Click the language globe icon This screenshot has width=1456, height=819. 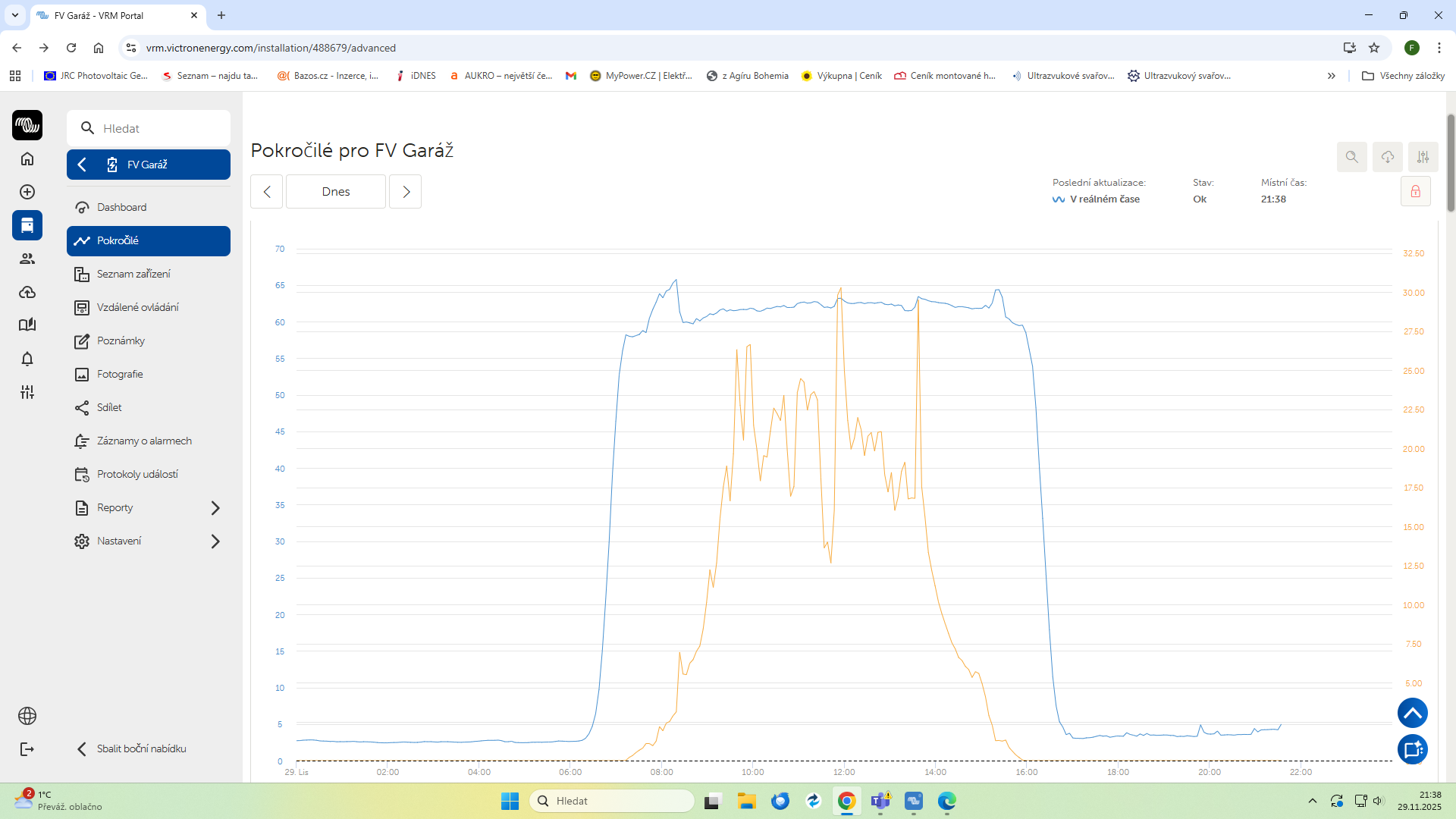pyautogui.click(x=27, y=716)
